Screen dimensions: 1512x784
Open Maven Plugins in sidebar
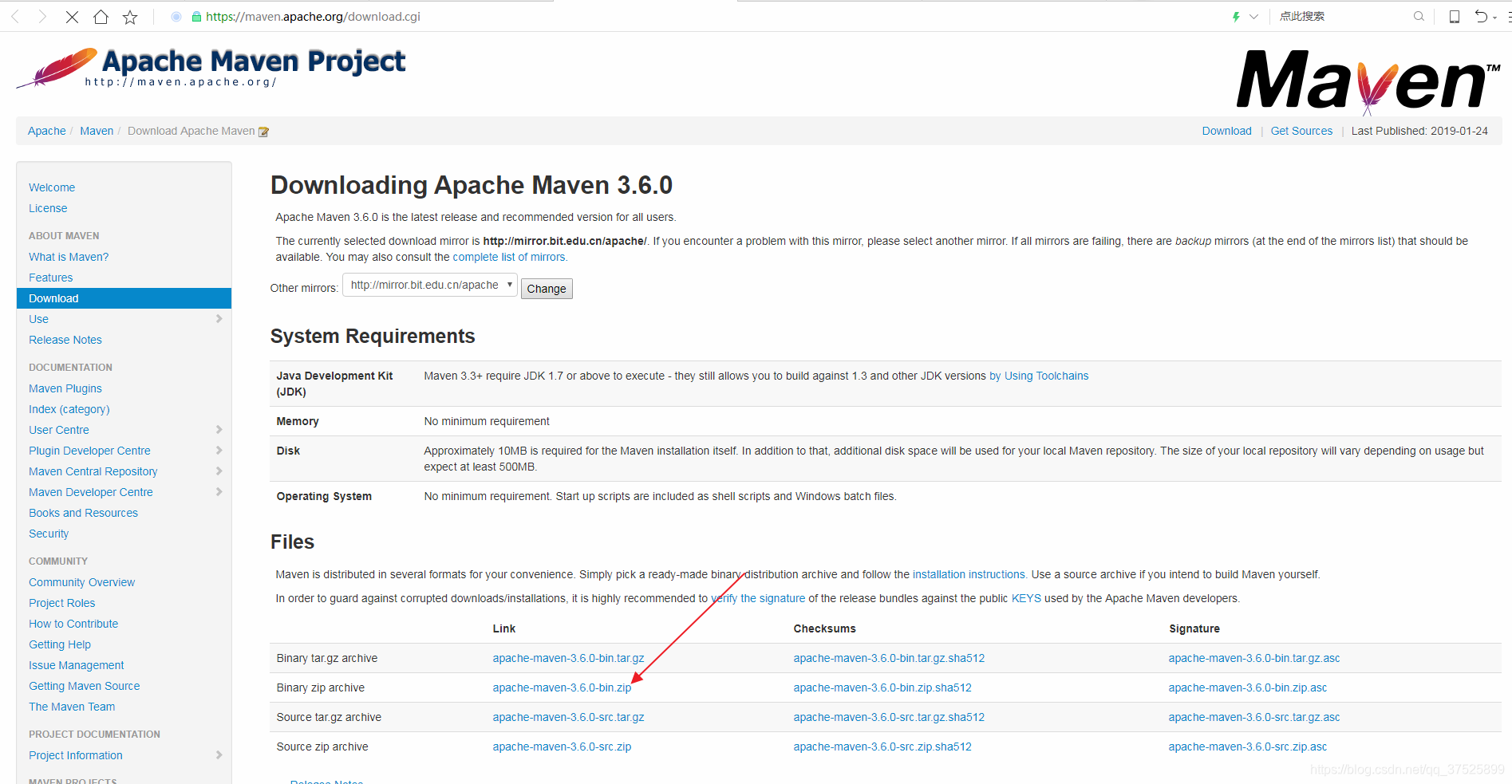point(65,388)
